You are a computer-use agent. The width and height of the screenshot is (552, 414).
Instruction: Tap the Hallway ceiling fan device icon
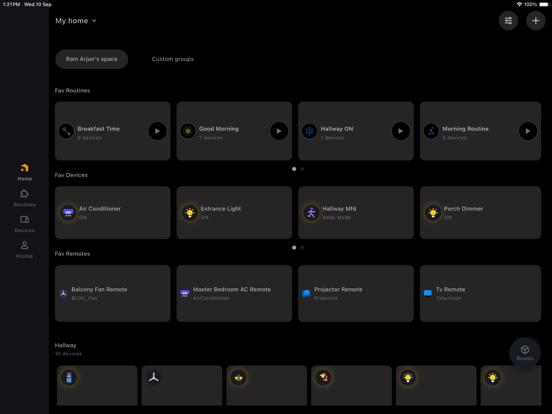coord(154,378)
